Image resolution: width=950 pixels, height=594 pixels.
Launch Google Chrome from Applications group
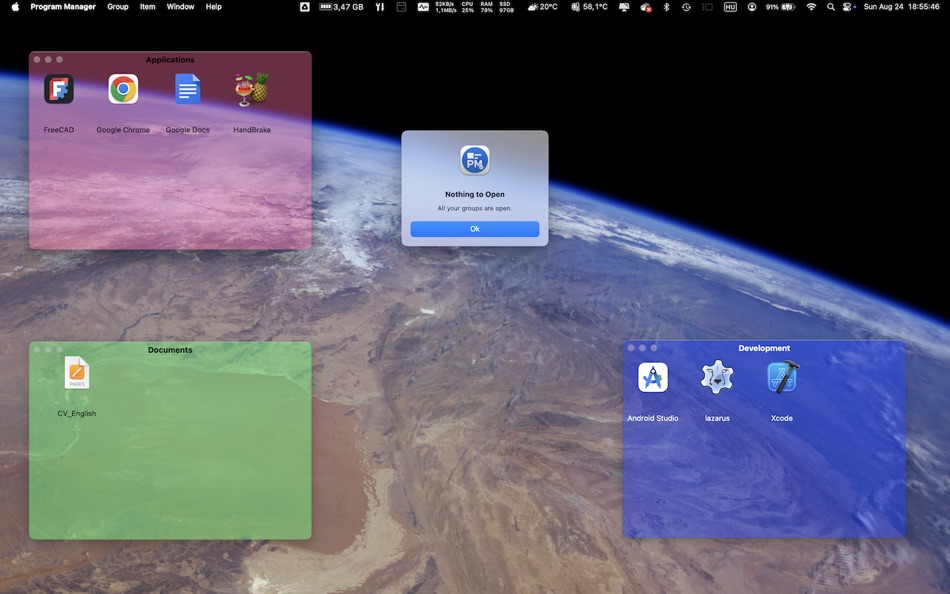click(x=123, y=89)
